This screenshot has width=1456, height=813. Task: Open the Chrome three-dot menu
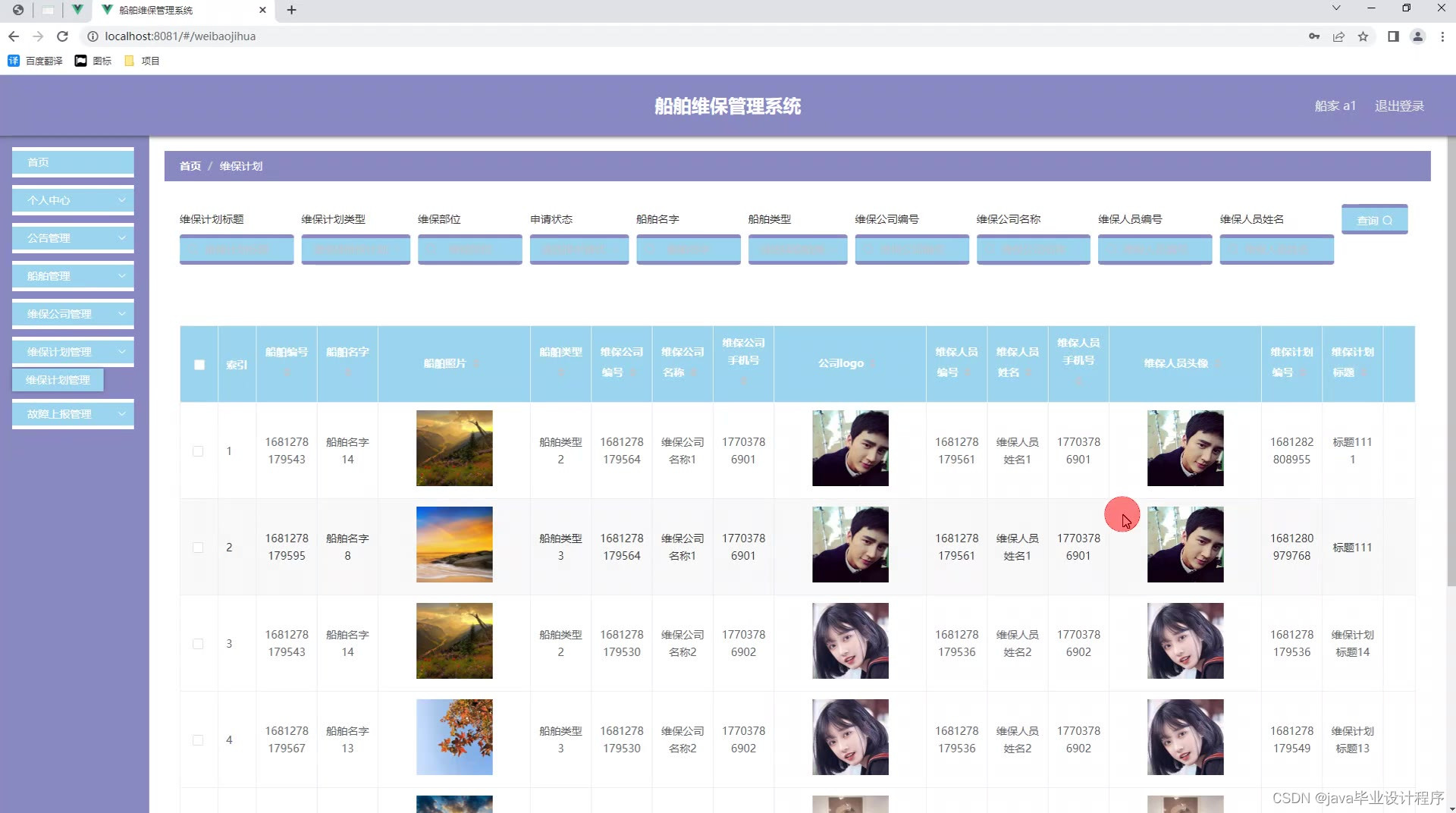1442,36
